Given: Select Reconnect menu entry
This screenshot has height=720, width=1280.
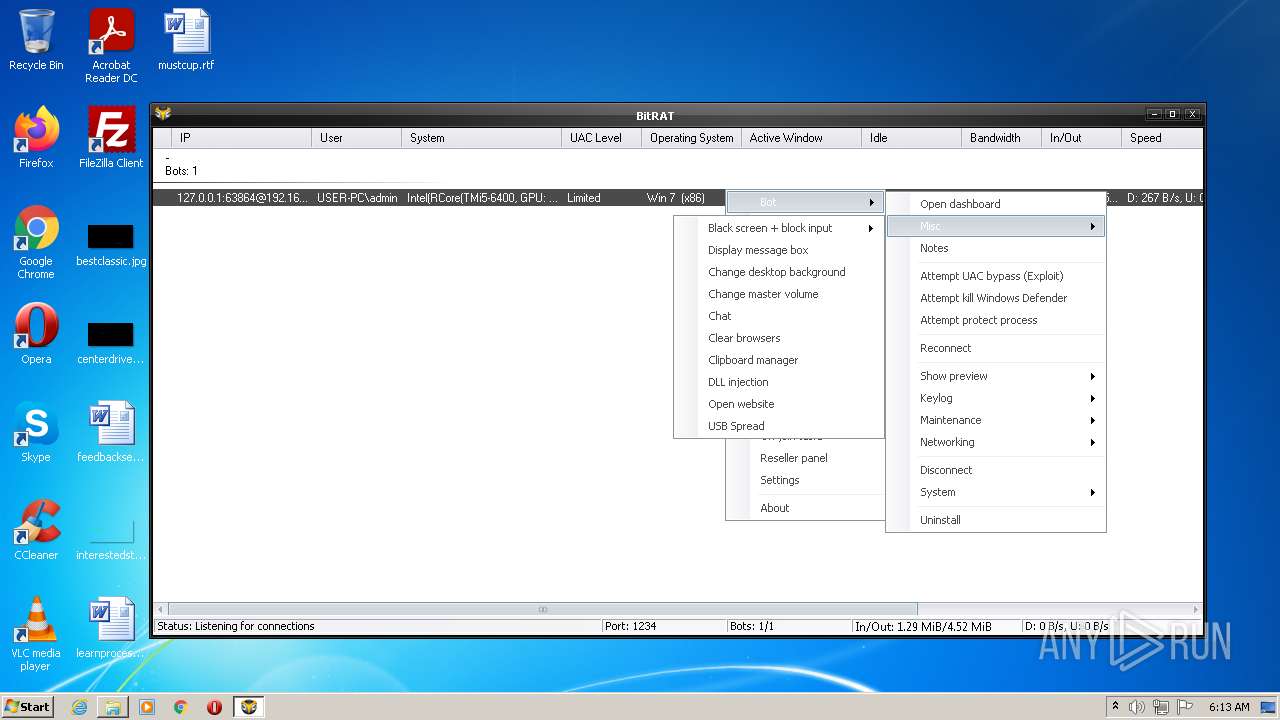Looking at the screenshot, I should point(996,348).
